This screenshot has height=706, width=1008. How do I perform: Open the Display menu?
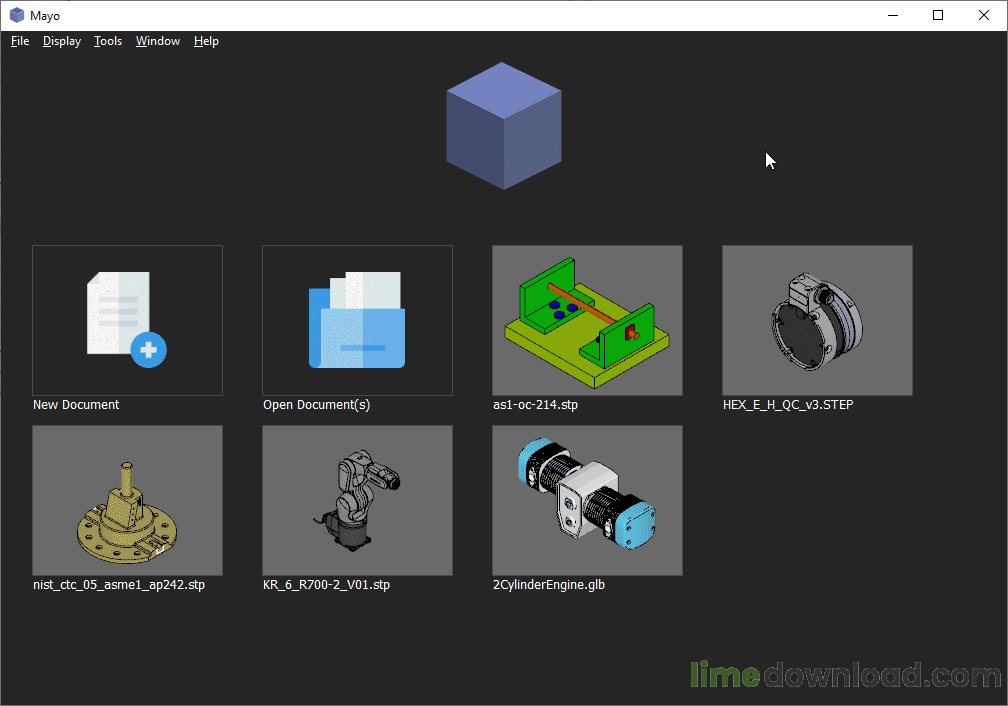pyautogui.click(x=62, y=41)
